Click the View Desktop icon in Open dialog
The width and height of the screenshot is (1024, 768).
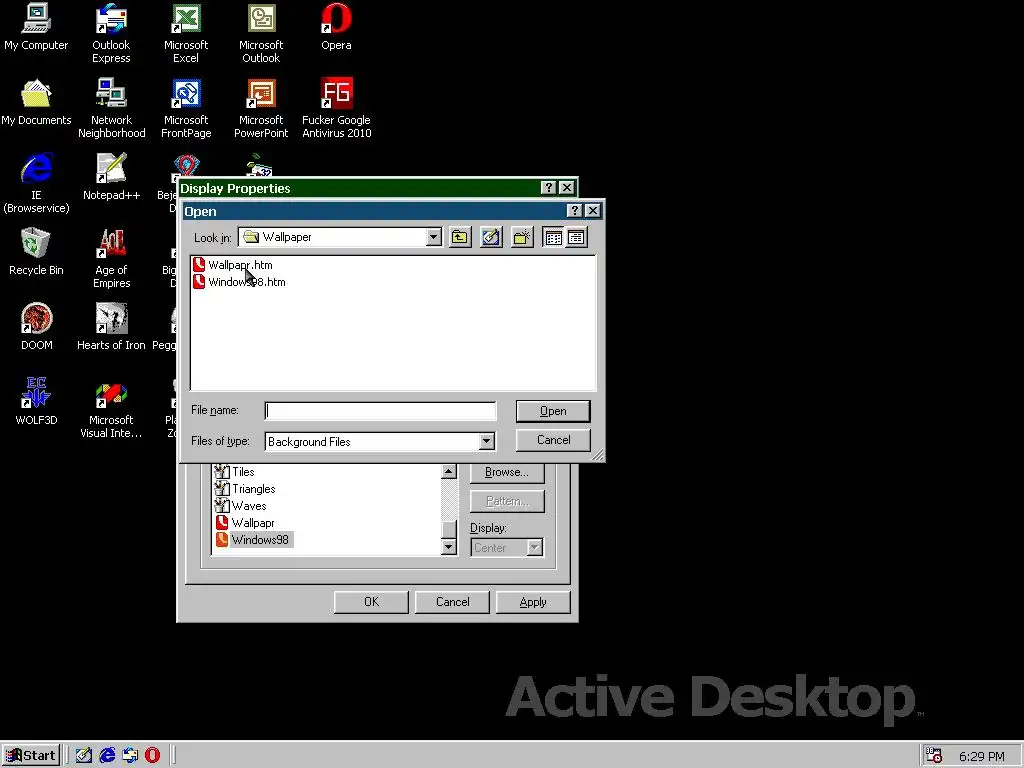pyautogui.click(x=491, y=237)
